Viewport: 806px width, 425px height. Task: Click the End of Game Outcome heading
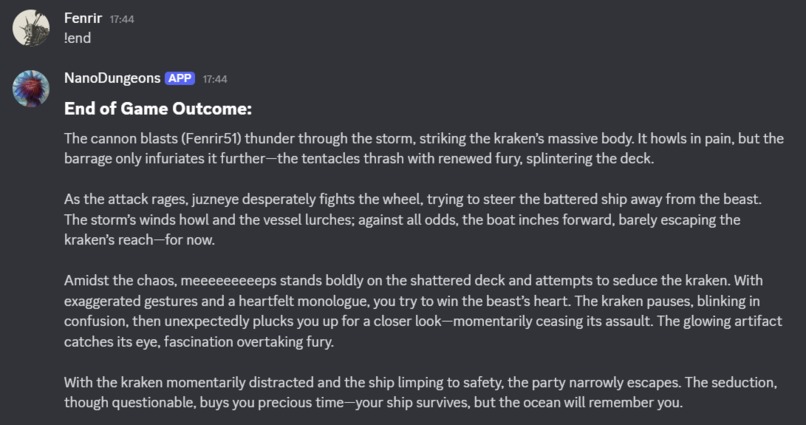(x=158, y=108)
